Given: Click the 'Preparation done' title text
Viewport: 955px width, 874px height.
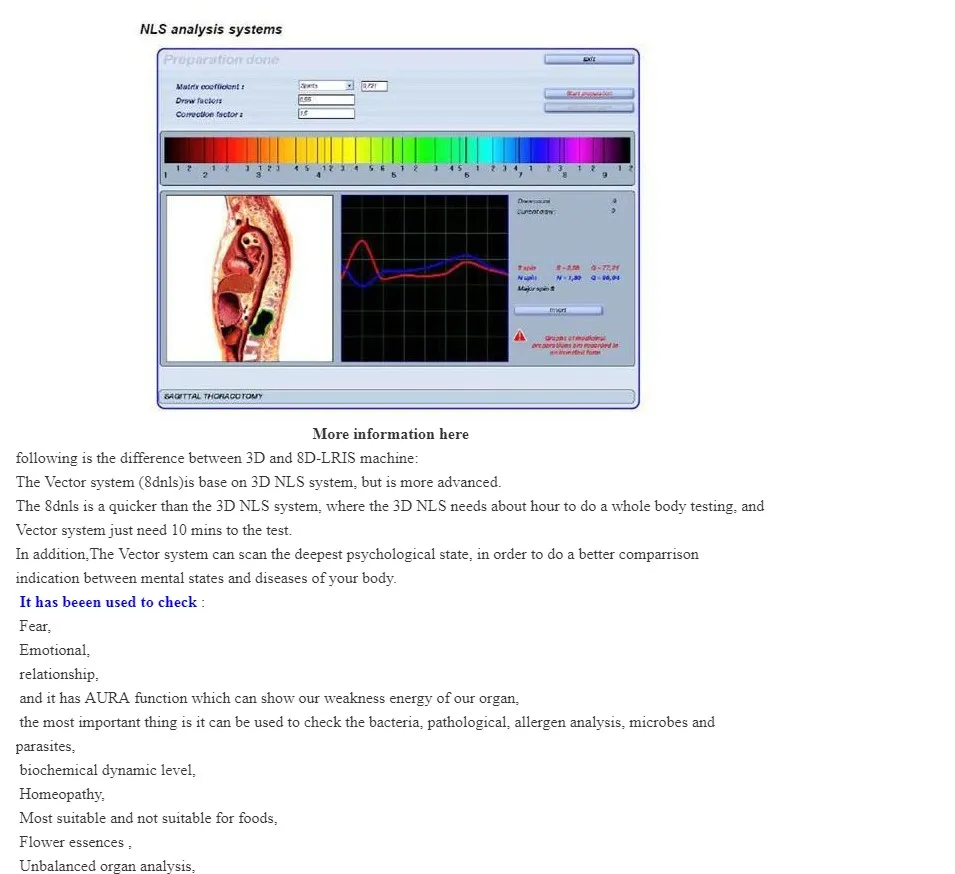Looking at the screenshot, I should pos(221,60).
